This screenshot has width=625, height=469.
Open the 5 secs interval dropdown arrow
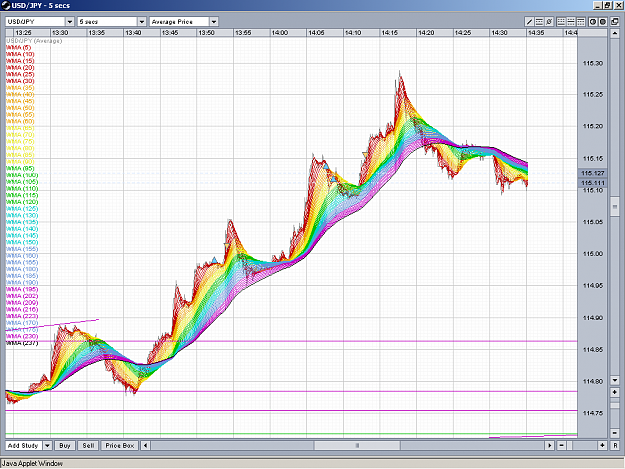pyautogui.click(x=142, y=22)
